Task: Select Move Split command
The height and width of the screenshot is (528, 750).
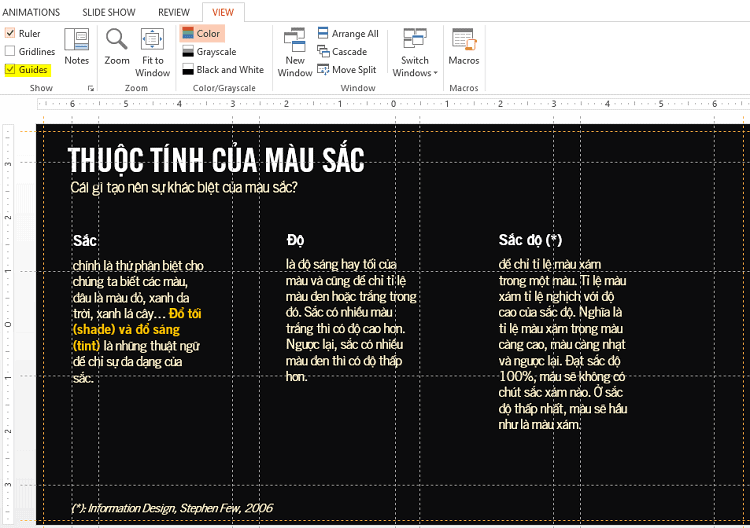Action: 347,70
